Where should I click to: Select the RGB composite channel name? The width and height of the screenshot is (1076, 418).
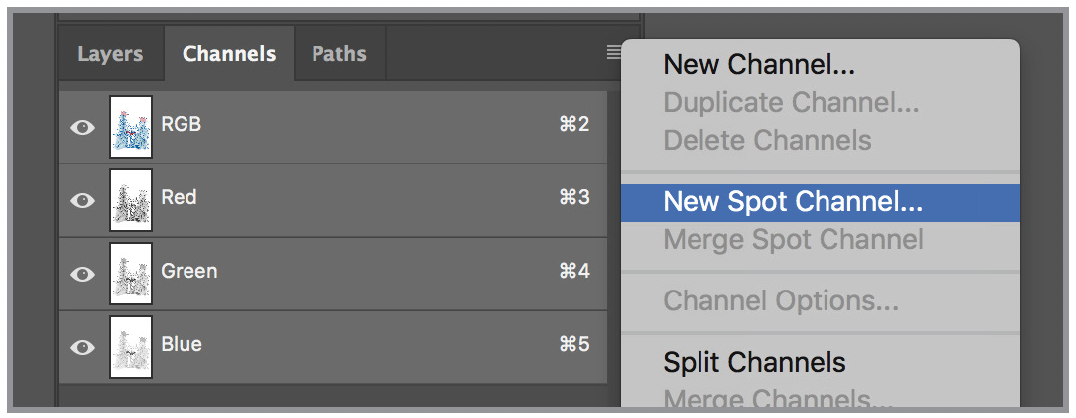(x=181, y=124)
